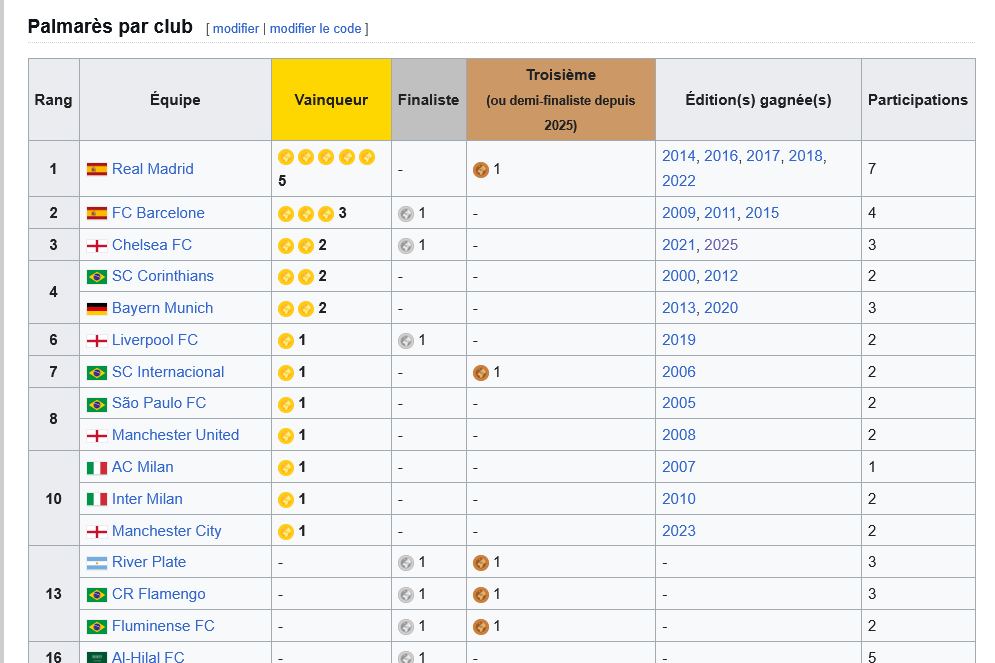This screenshot has height=663, width=995.
Task: Click the England flag beside Manchester United
Action: 96,436
